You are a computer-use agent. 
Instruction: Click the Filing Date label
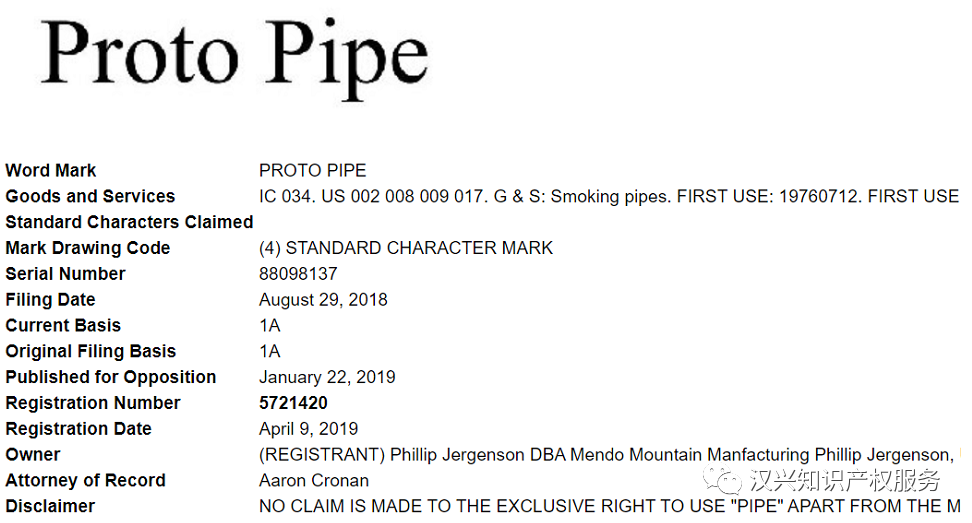click(50, 300)
